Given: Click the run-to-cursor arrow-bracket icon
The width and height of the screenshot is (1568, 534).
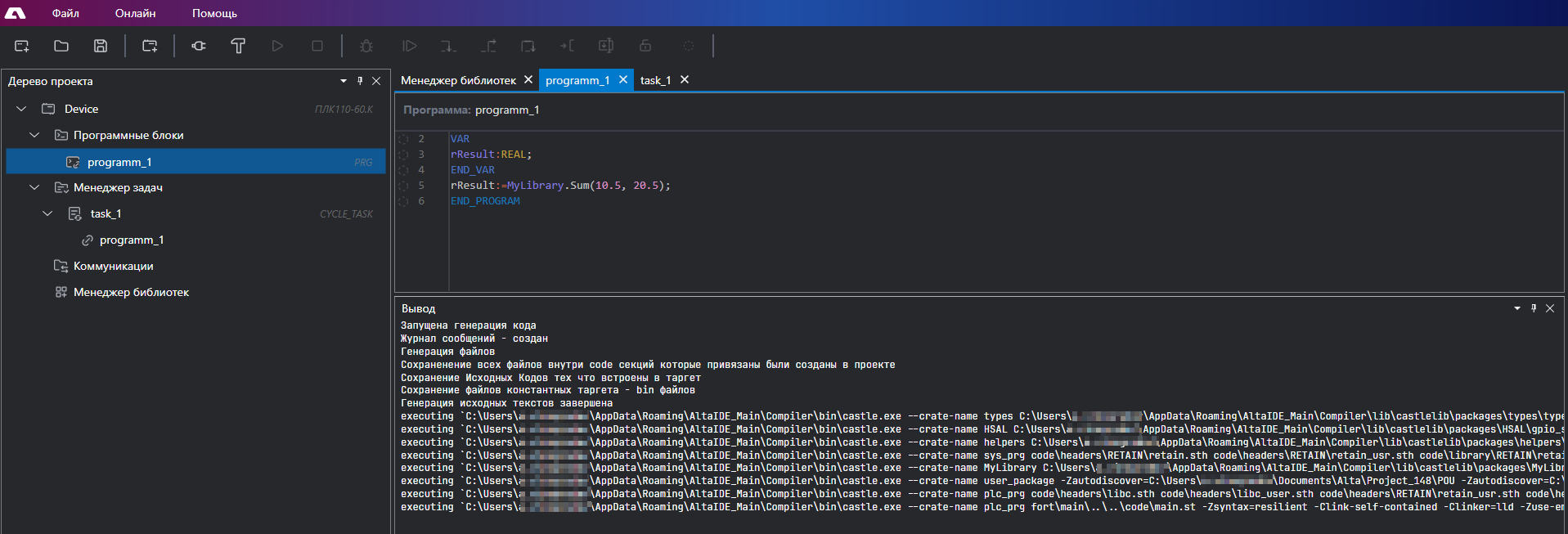Looking at the screenshot, I should click(567, 46).
